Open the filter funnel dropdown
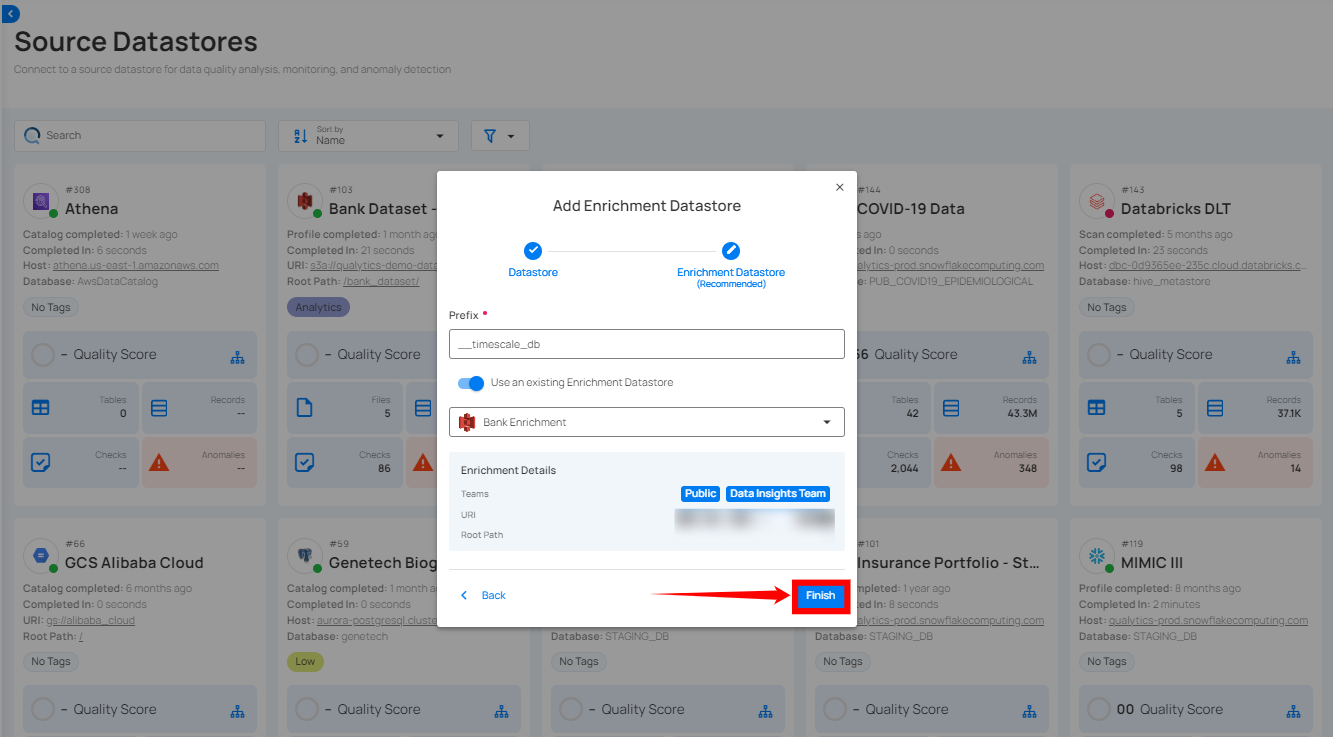 click(x=500, y=136)
